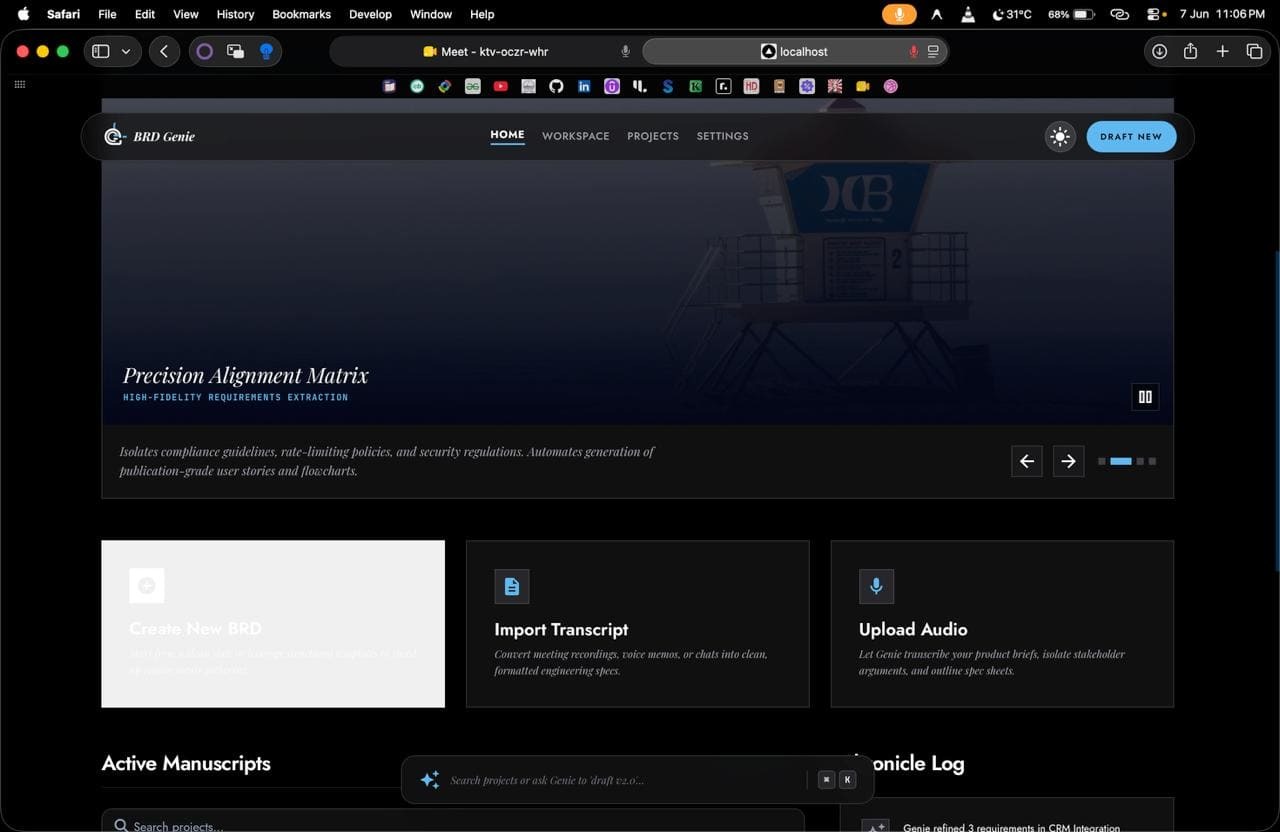
Task: Open Control Center from menu bar
Action: click(1154, 14)
